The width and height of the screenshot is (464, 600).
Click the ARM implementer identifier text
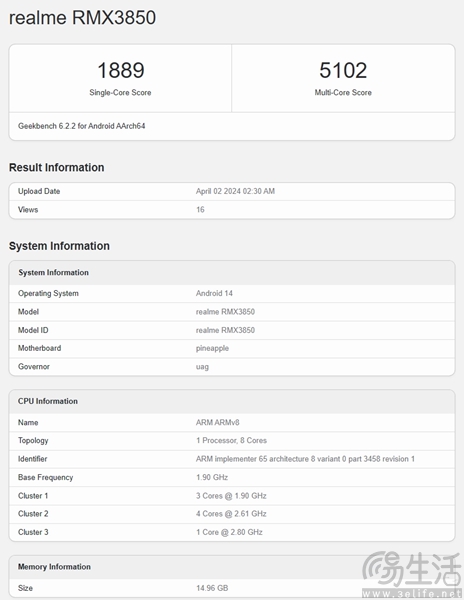click(305, 459)
